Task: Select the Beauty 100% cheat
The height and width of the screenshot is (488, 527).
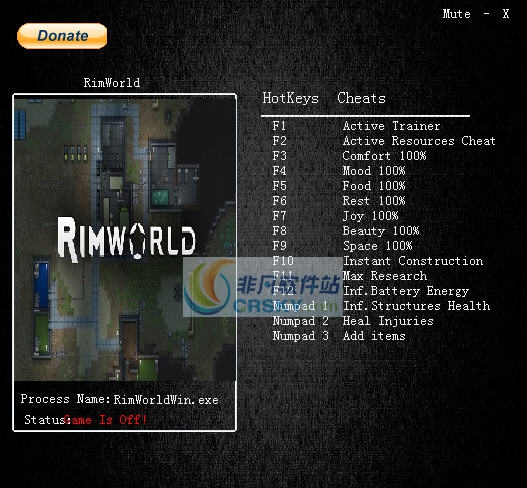Action: click(381, 231)
